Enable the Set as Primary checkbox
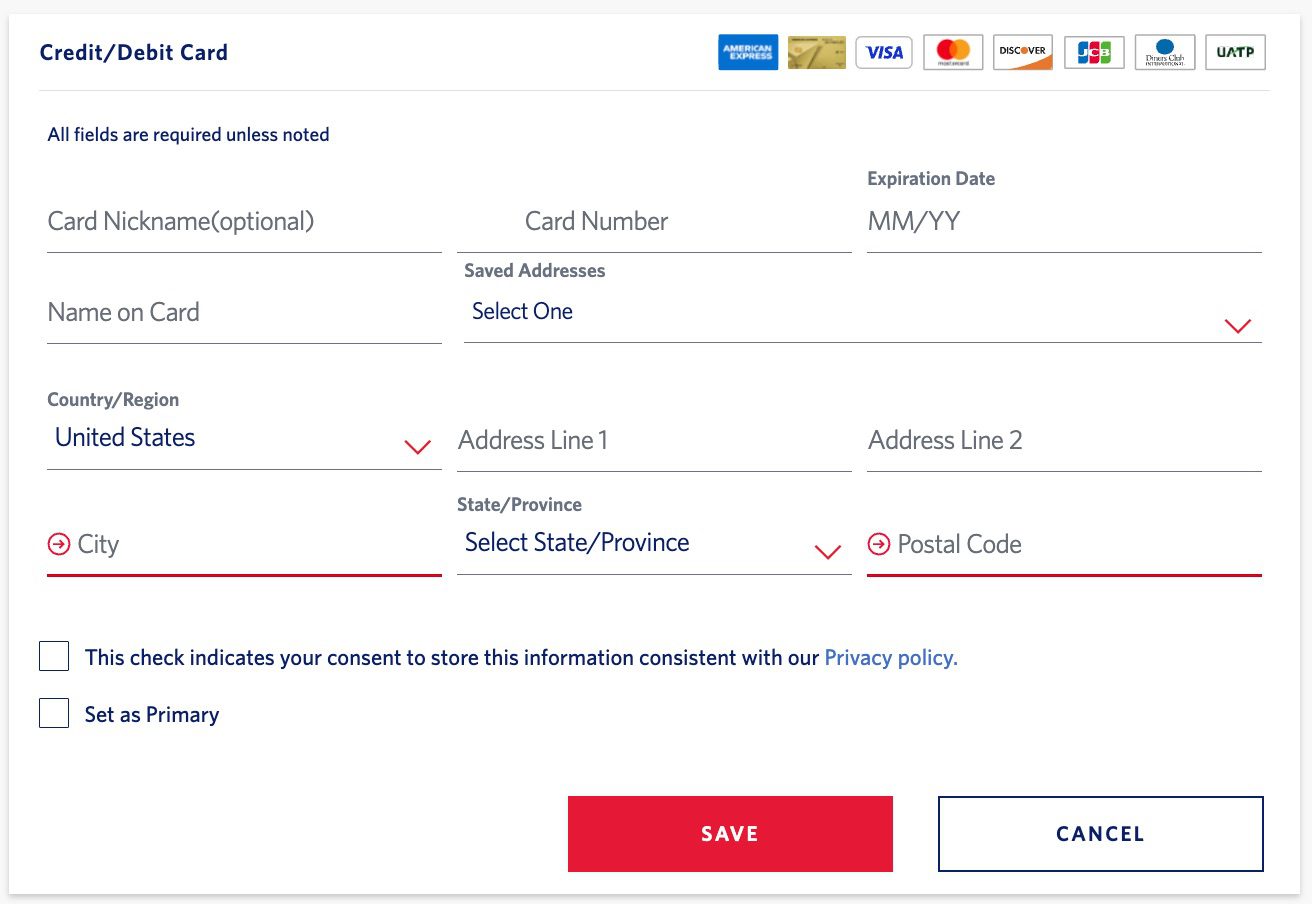 [54, 713]
